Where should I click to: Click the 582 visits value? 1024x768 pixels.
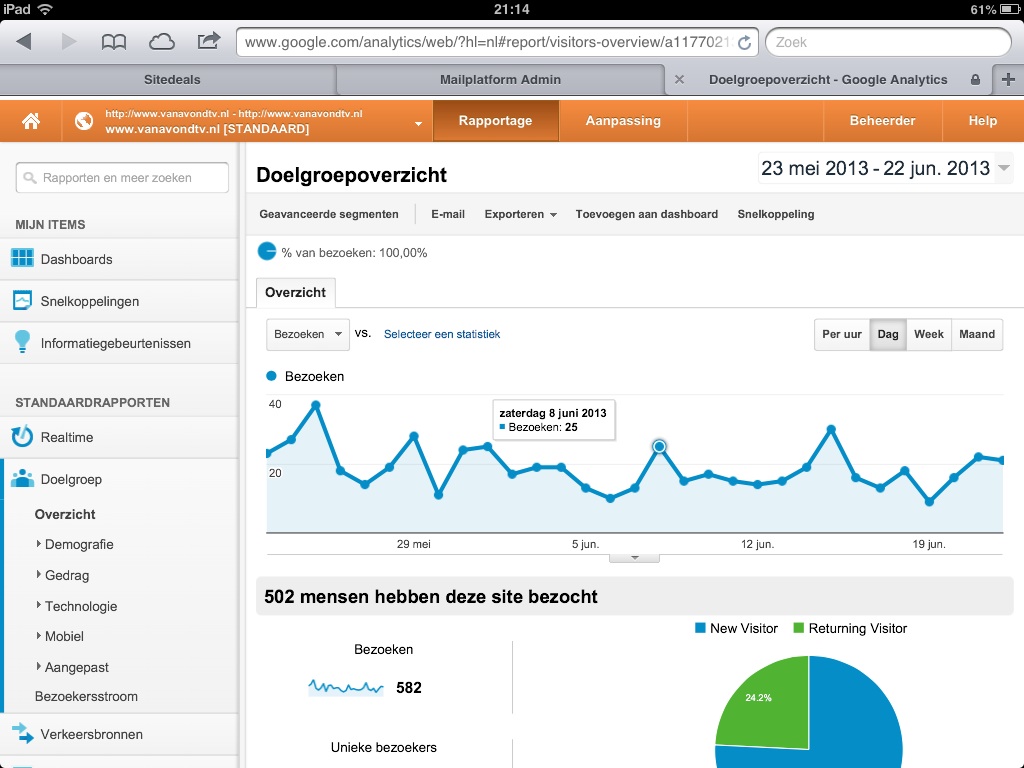(409, 688)
